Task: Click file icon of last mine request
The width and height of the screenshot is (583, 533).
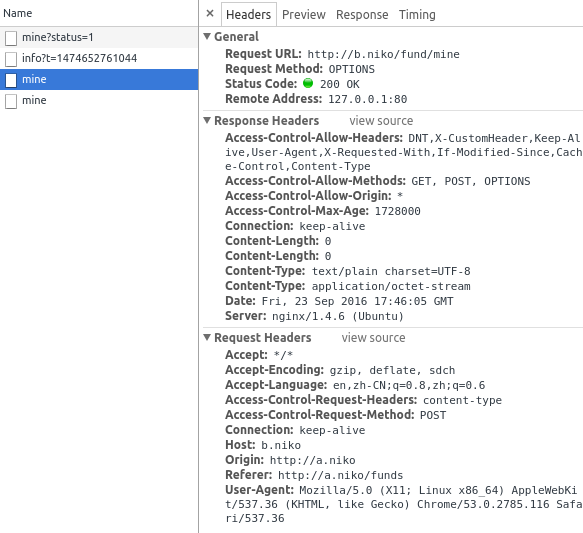Action: tap(11, 101)
